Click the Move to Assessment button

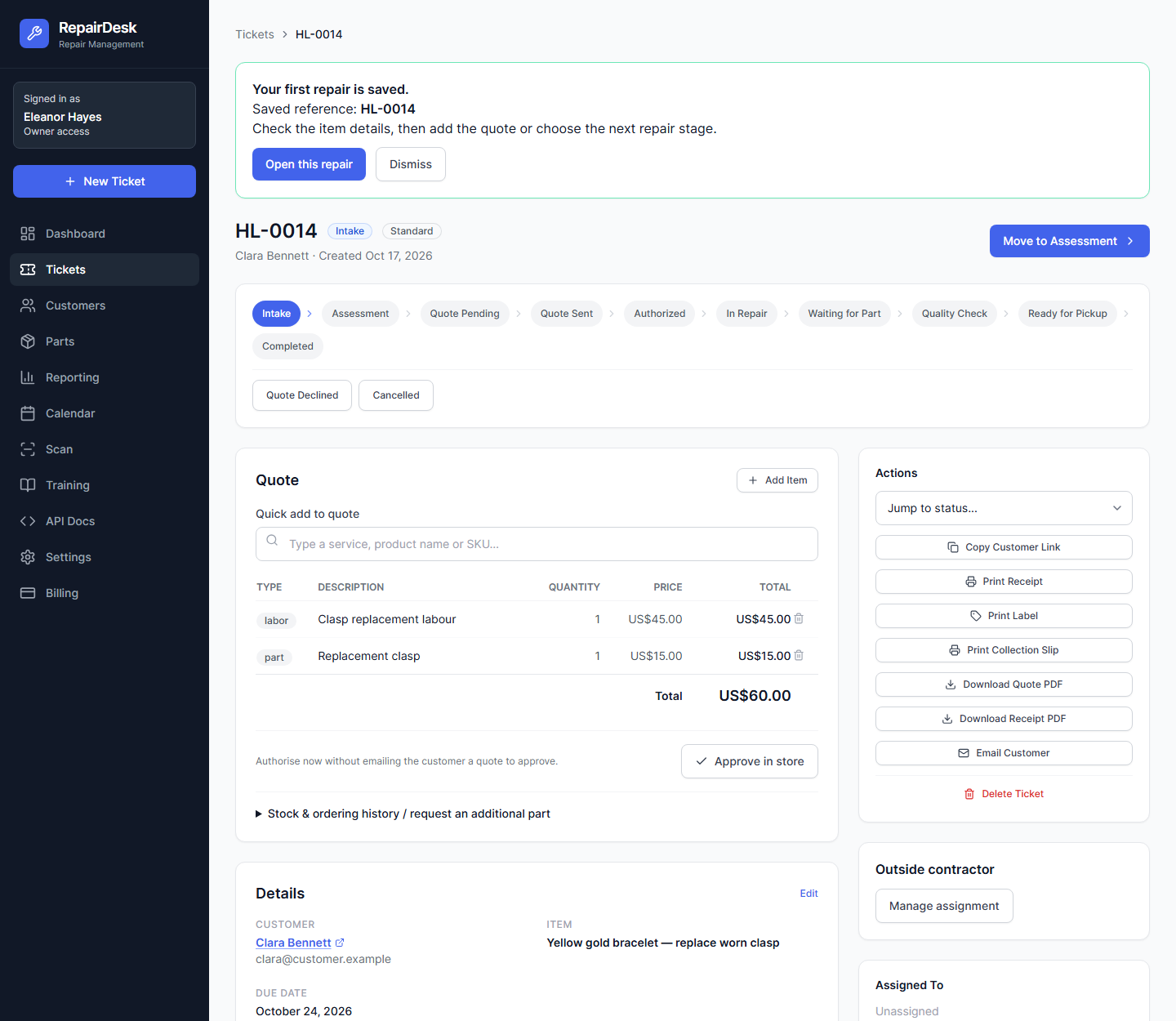pos(1070,241)
